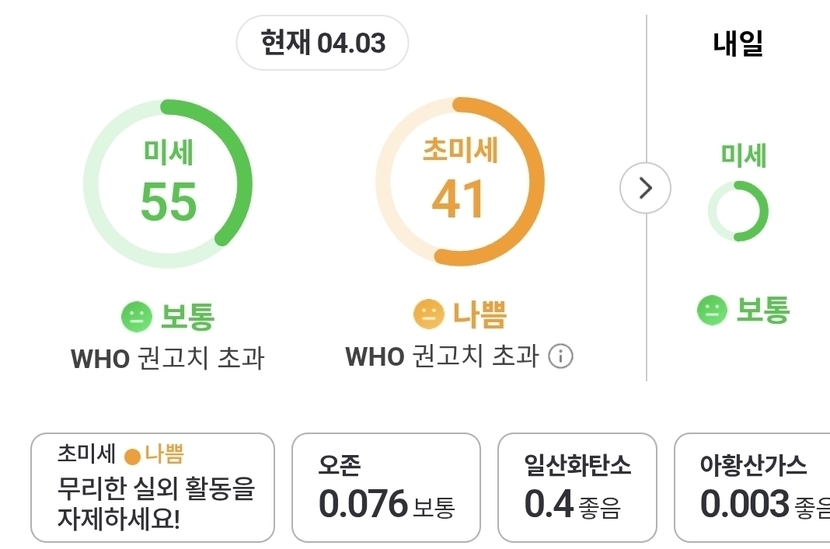Open the 초미세 나쁨 outdoor activity advice card
Screen dimensions: 830x549
coord(152,487)
